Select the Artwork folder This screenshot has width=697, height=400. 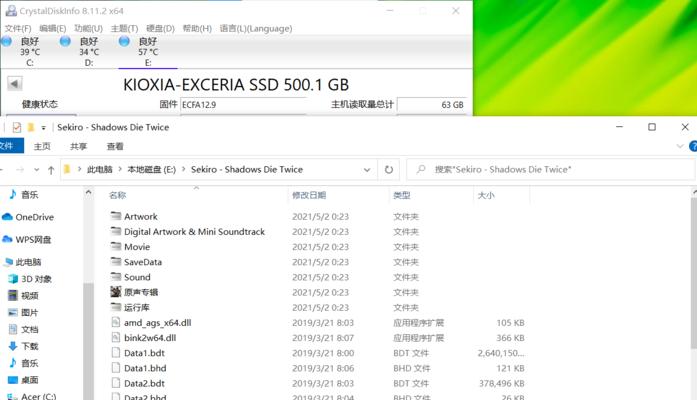(x=134, y=216)
